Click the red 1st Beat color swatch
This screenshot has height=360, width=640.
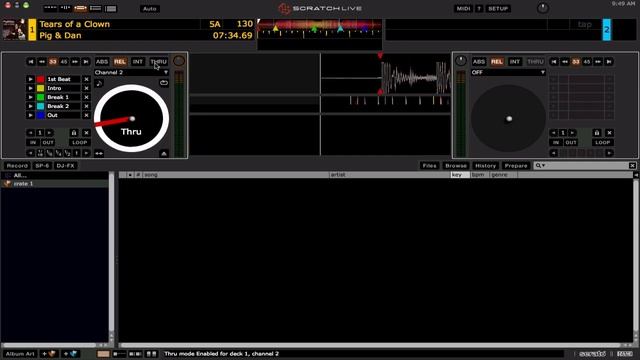(x=40, y=79)
